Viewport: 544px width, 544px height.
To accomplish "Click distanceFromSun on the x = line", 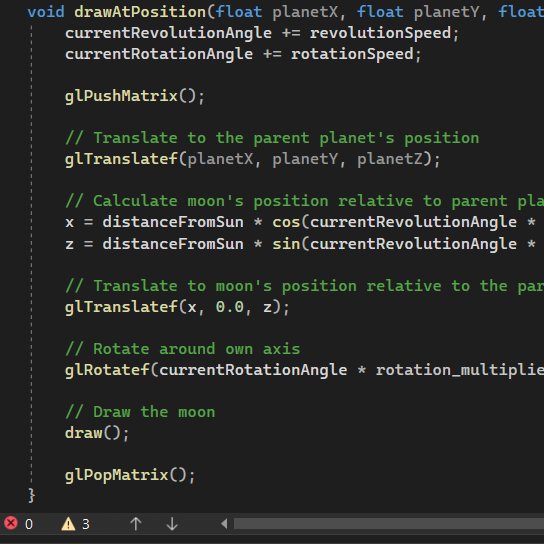I will point(173,222).
